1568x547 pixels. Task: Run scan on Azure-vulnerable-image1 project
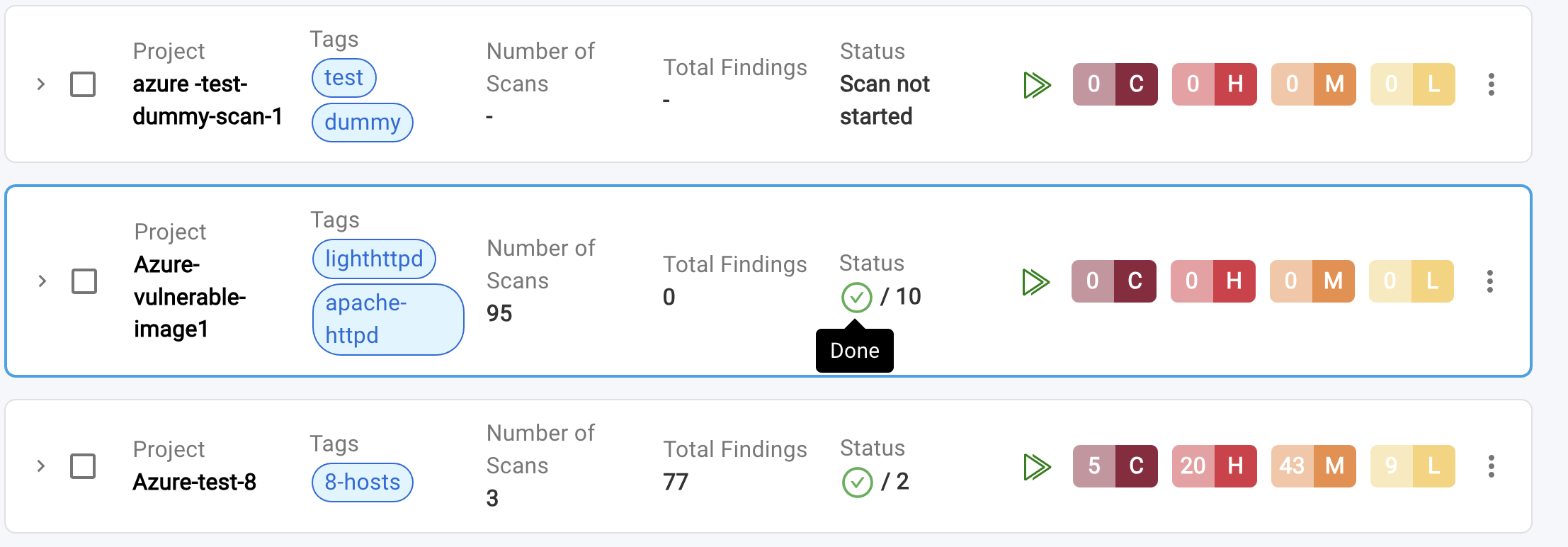(x=1035, y=282)
